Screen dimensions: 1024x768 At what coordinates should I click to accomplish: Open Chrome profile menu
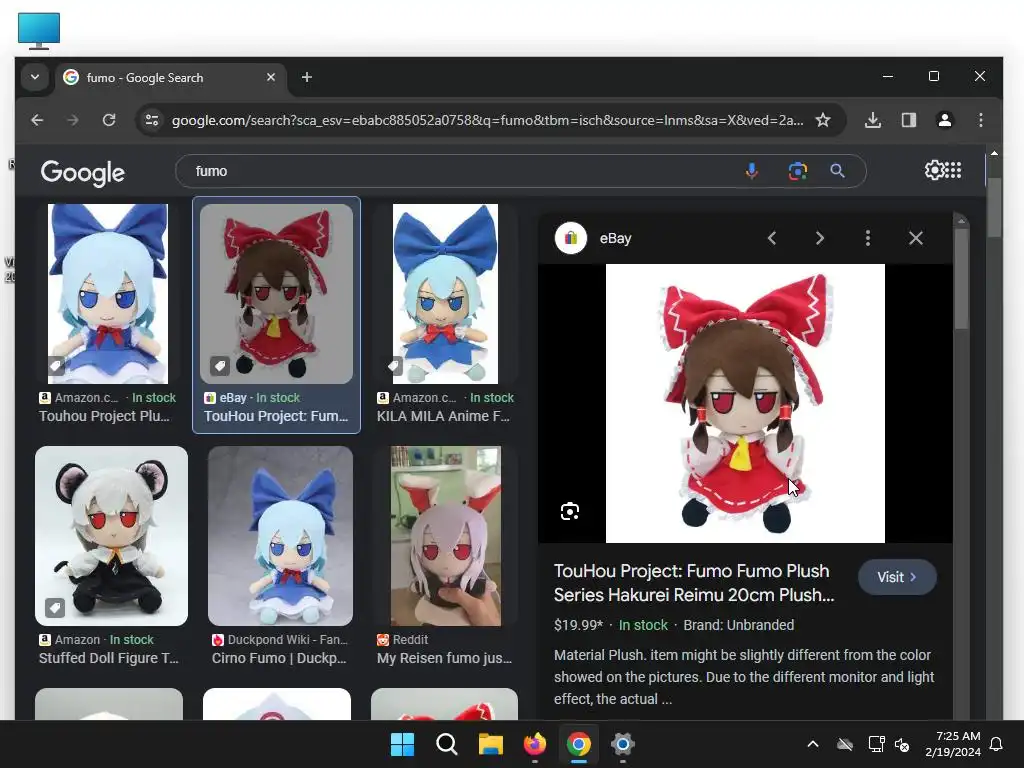pyautogui.click(x=944, y=120)
